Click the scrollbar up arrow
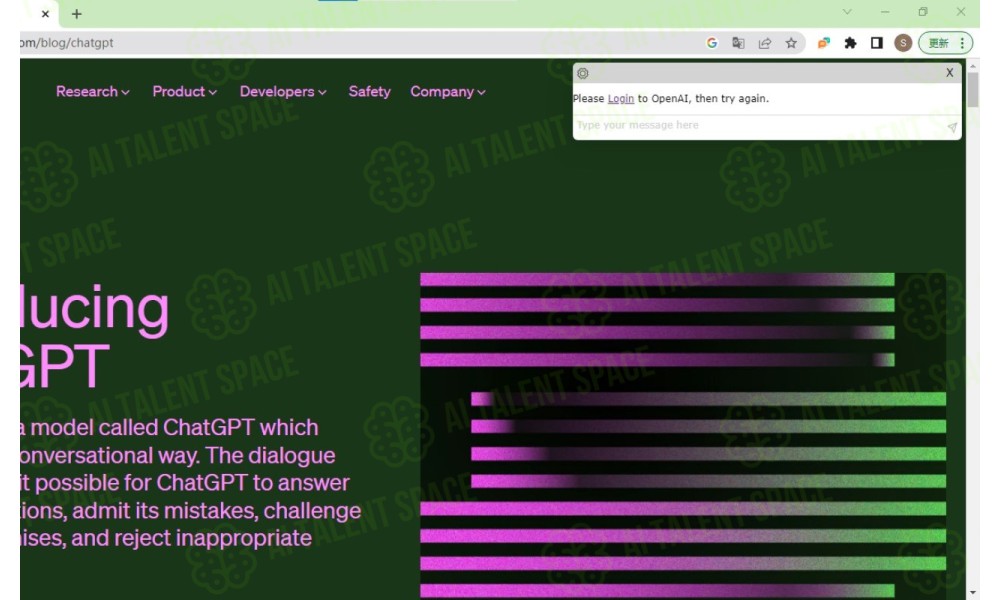This screenshot has height=600, width=1000. point(973,66)
